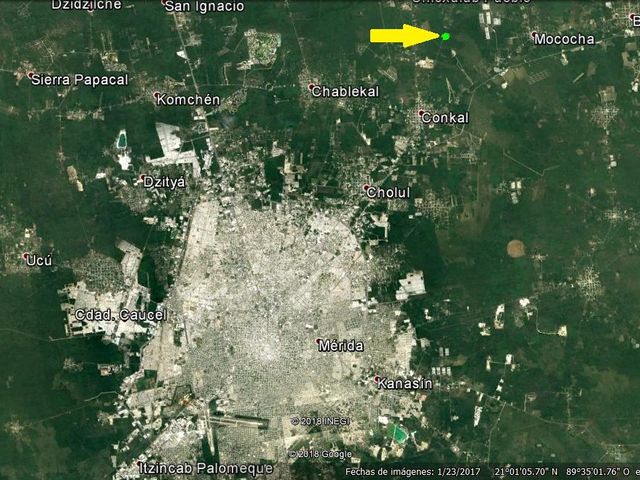Select the Dzidzilche label at the top
This screenshot has height=480, width=640.
pos(87,5)
